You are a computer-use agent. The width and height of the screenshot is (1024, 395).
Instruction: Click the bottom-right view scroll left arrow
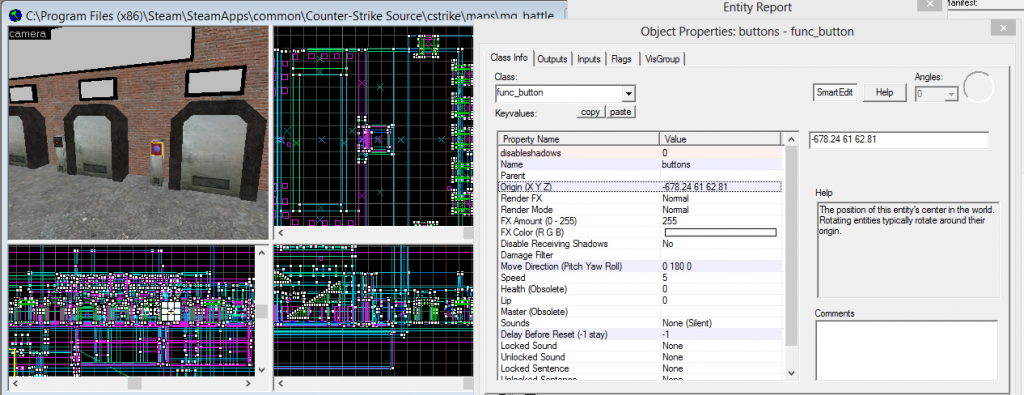281,384
